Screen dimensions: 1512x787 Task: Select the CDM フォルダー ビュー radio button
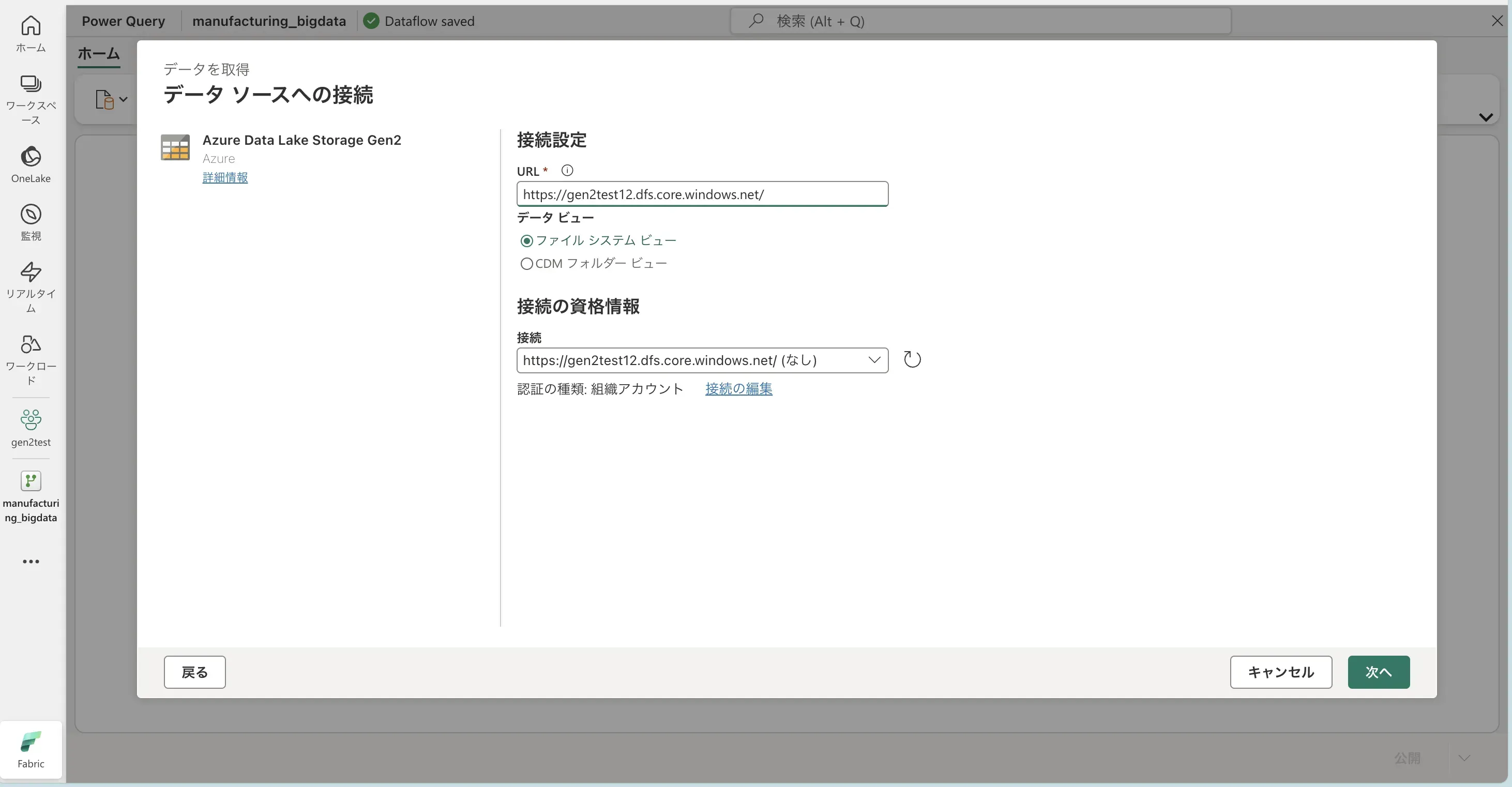pos(526,264)
